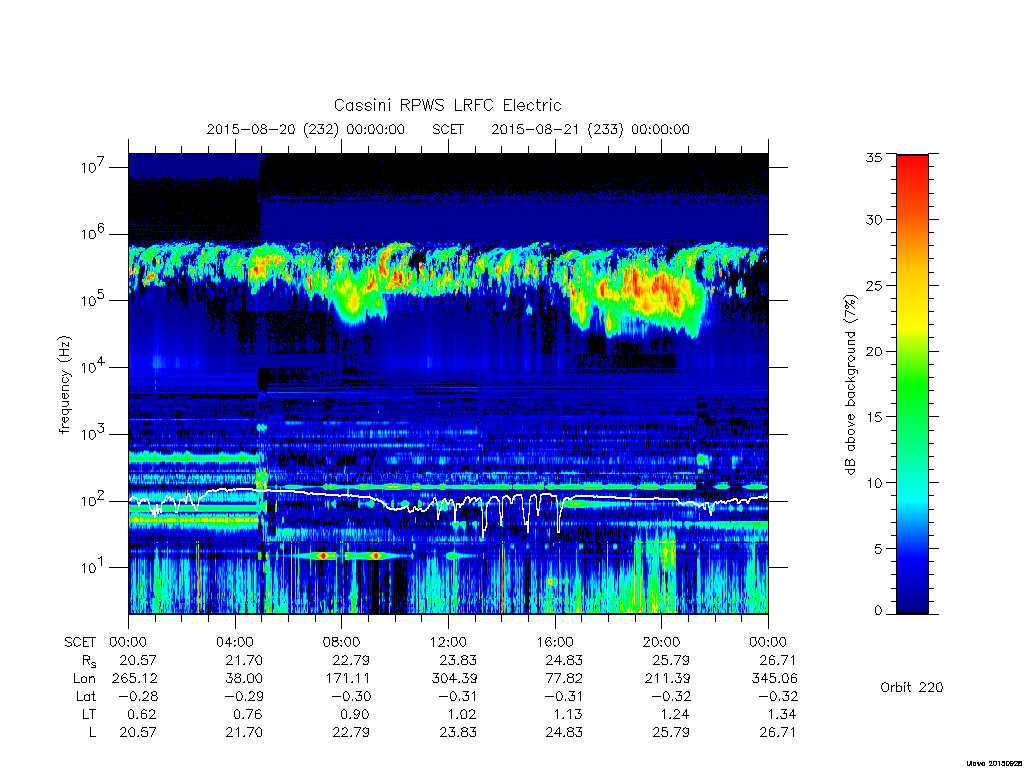1024x768 pixels.
Task: Click the 'Rs' row label
Action: click(x=89, y=662)
